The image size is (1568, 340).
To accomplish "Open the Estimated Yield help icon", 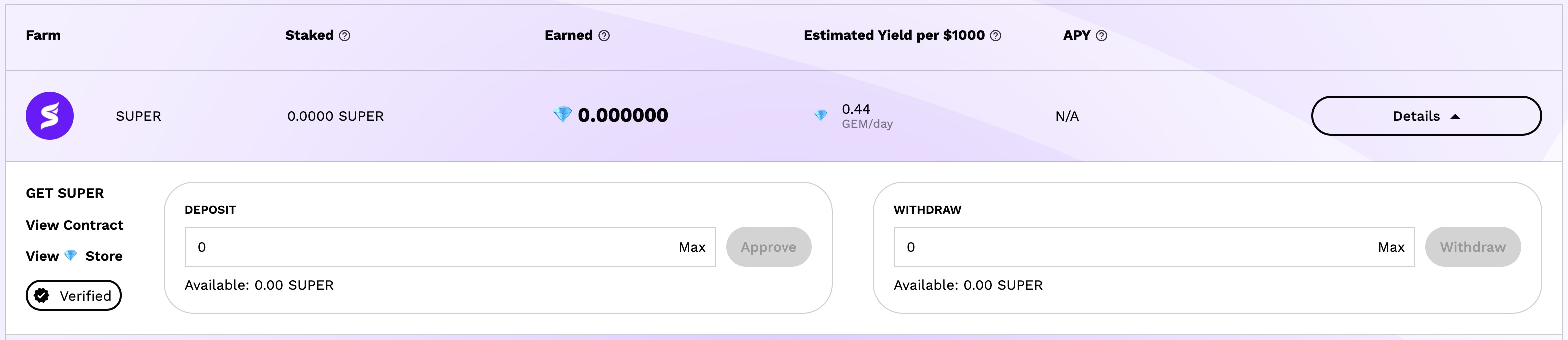I will click(x=995, y=36).
